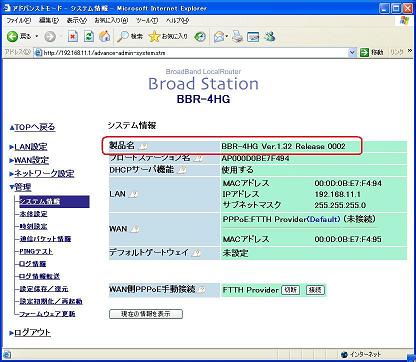The height and width of the screenshot is (362, 416).
Task: Click the Messenger people icon
Action: coord(270,36)
